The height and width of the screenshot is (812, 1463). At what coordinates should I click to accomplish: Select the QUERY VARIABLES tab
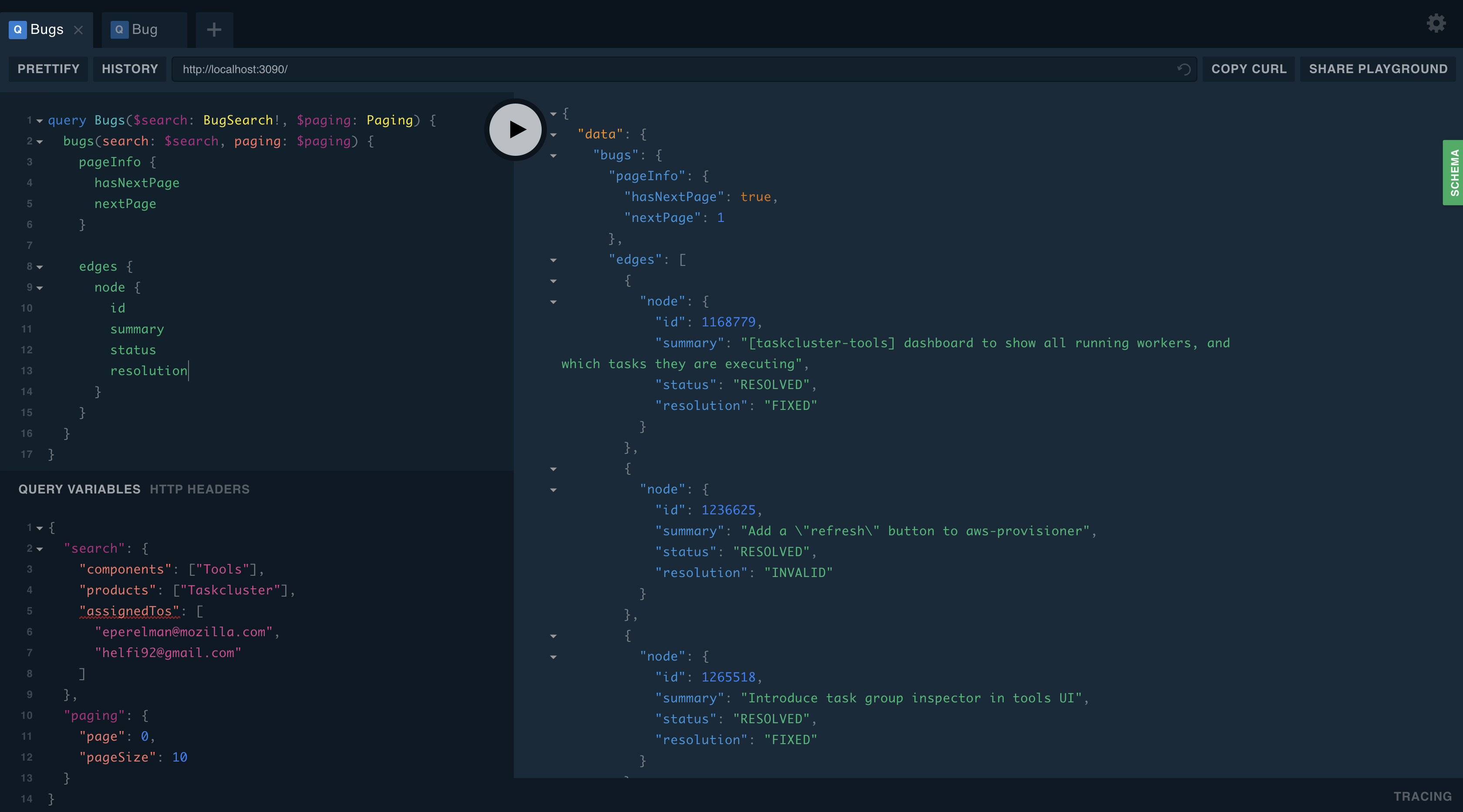click(79, 489)
